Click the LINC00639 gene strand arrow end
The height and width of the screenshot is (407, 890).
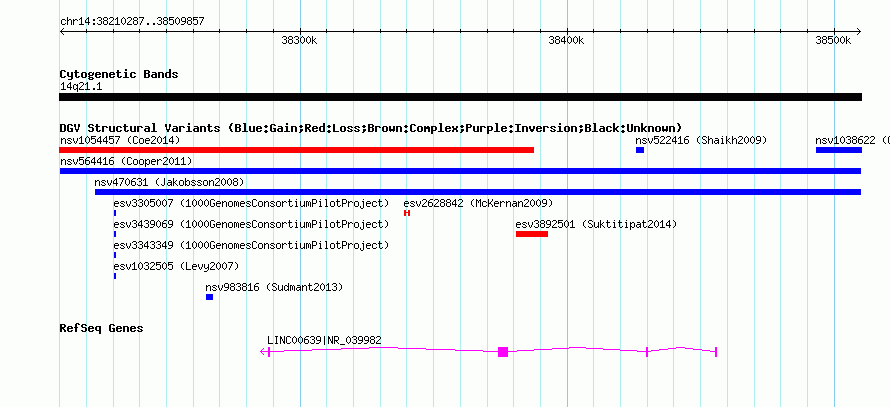[264, 352]
